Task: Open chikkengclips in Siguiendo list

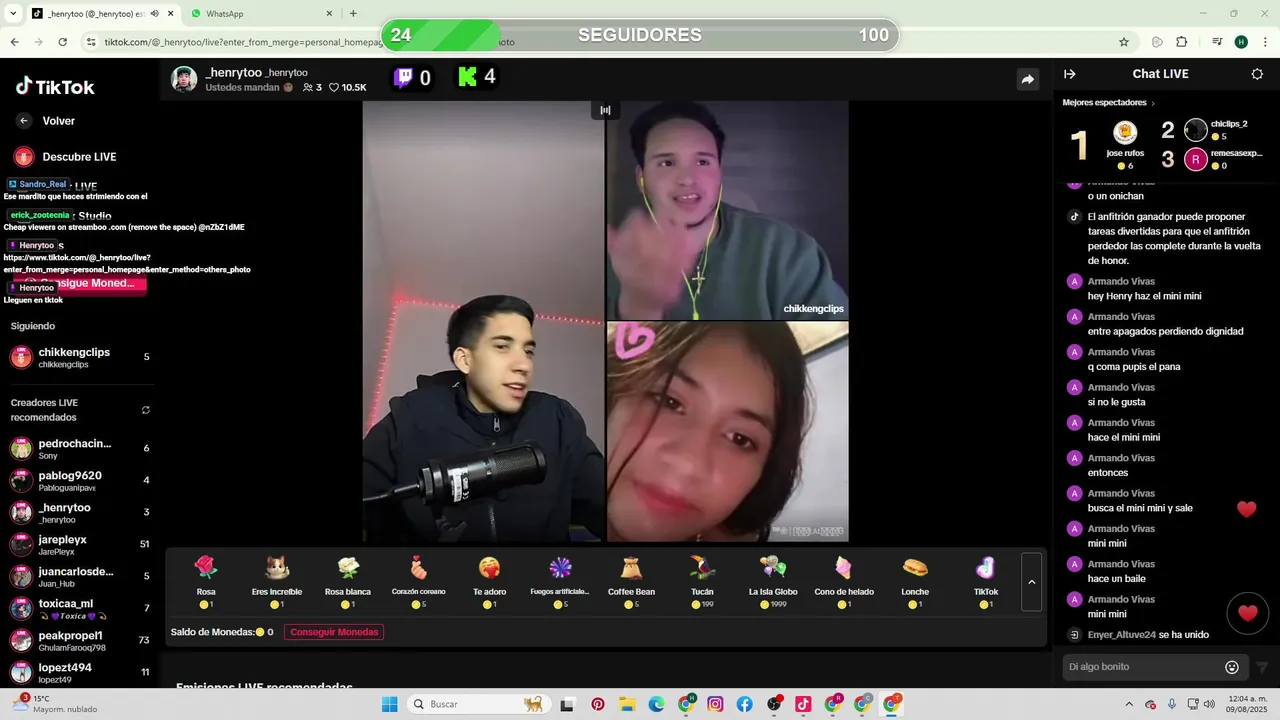Action: coord(79,357)
